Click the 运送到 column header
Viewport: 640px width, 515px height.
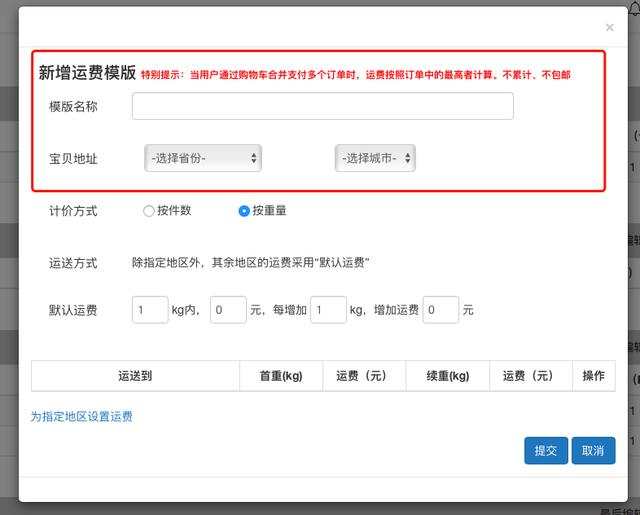(135, 376)
